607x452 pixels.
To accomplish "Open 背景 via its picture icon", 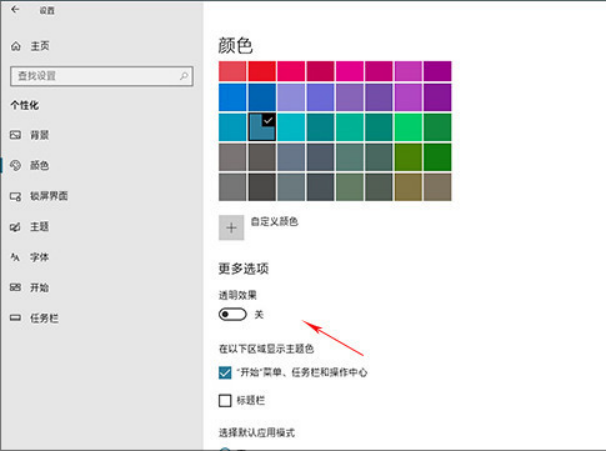I will click(x=15, y=135).
